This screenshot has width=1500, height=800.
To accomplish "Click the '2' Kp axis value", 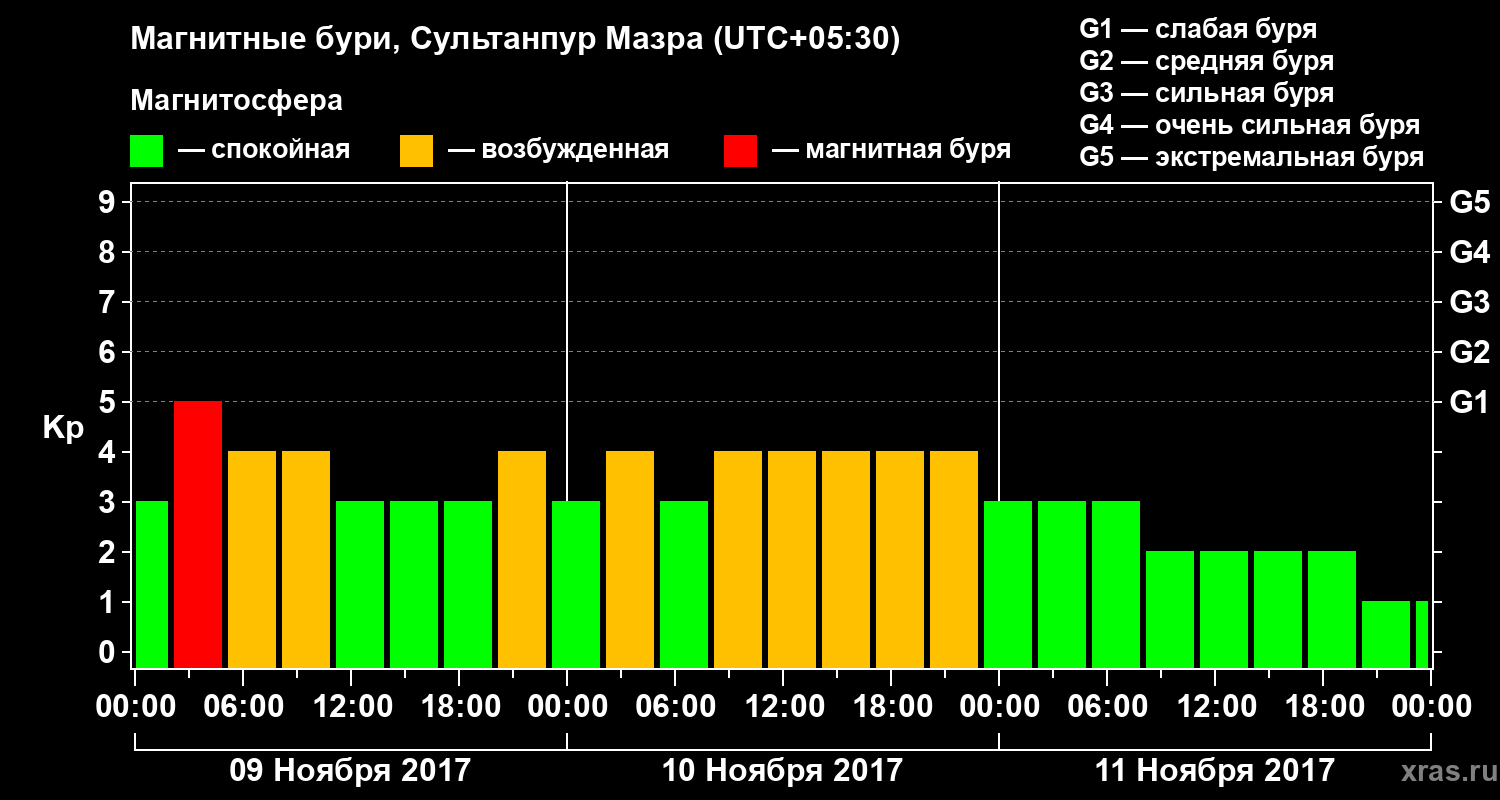I will (109, 552).
